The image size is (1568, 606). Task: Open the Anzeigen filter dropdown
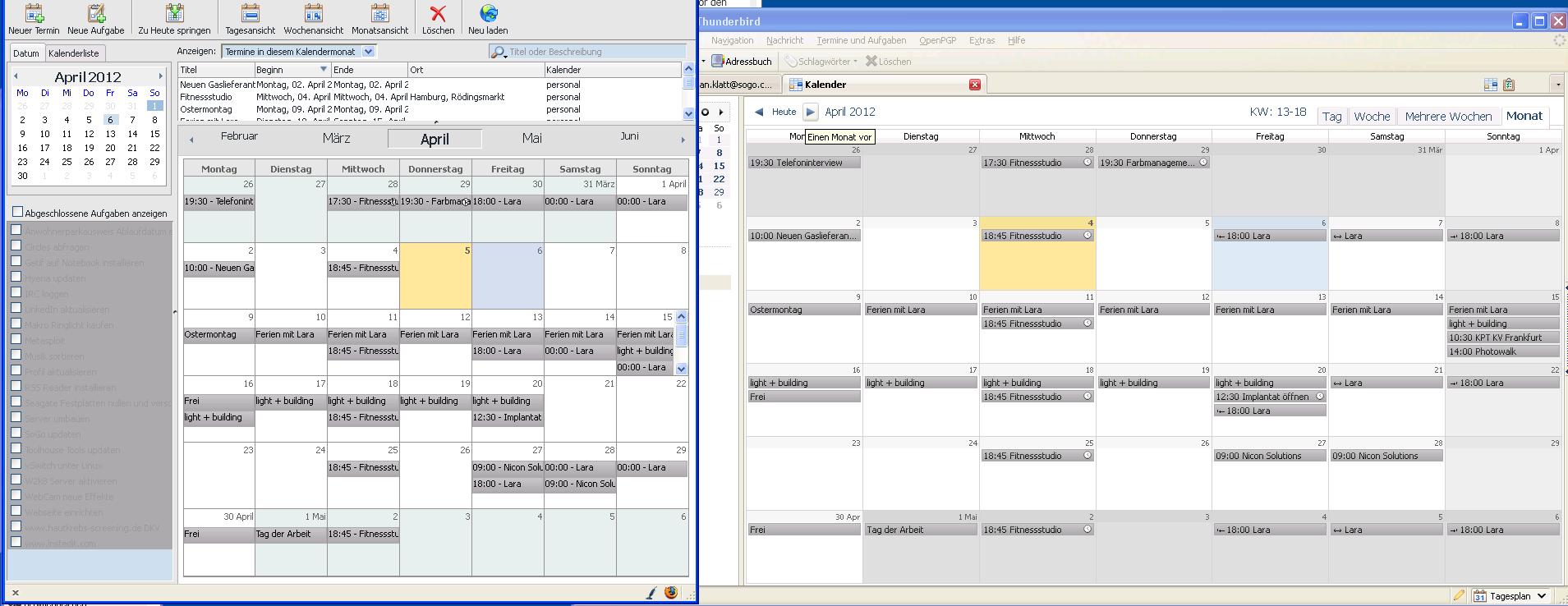pyautogui.click(x=369, y=52)
